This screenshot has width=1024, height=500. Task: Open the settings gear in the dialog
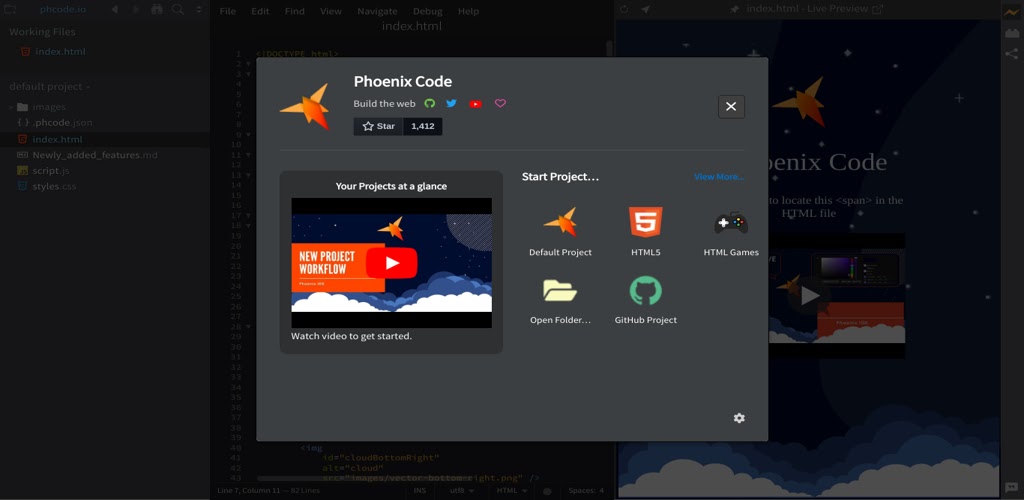739,418
